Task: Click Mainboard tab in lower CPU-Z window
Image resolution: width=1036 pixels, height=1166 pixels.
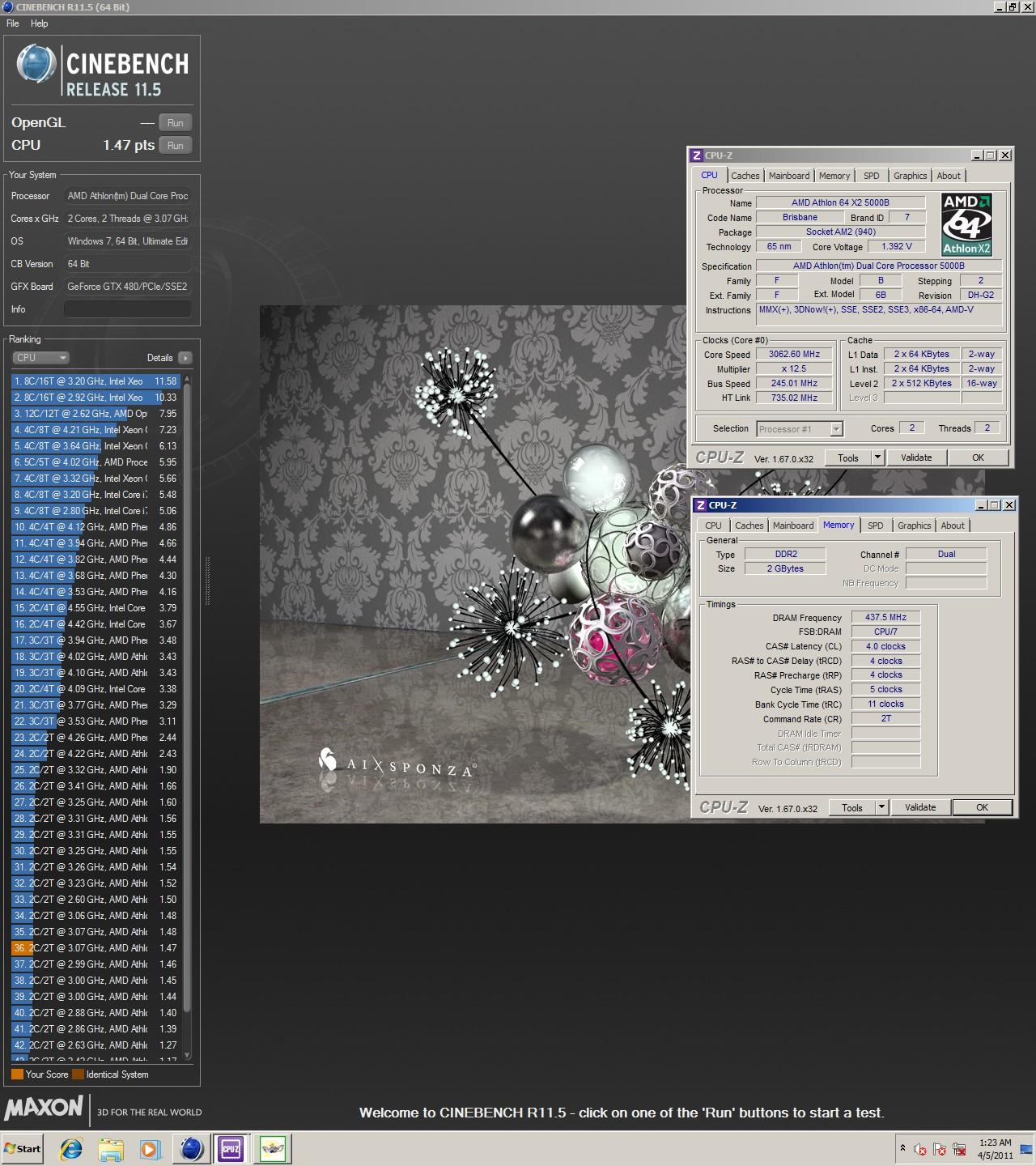Action: 793,526
